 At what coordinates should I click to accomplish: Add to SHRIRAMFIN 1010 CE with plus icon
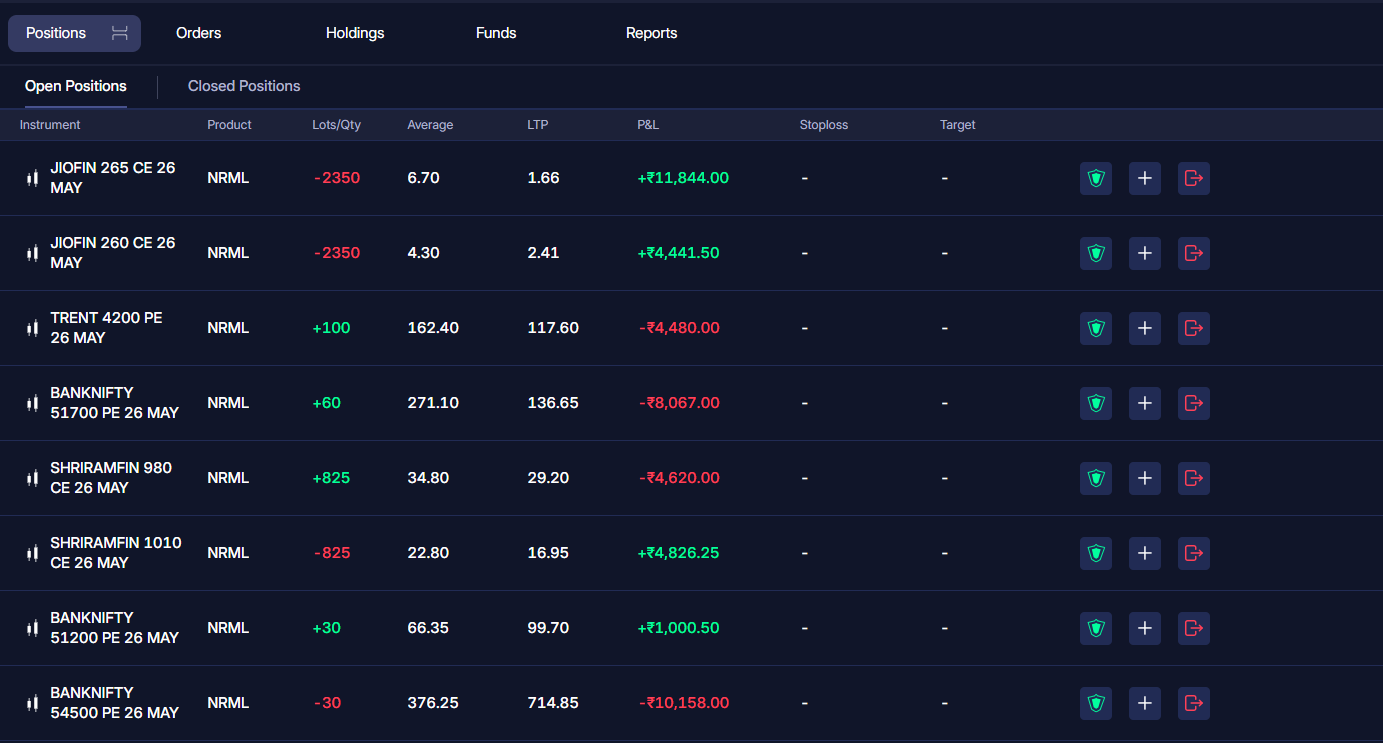point(1145,553)
